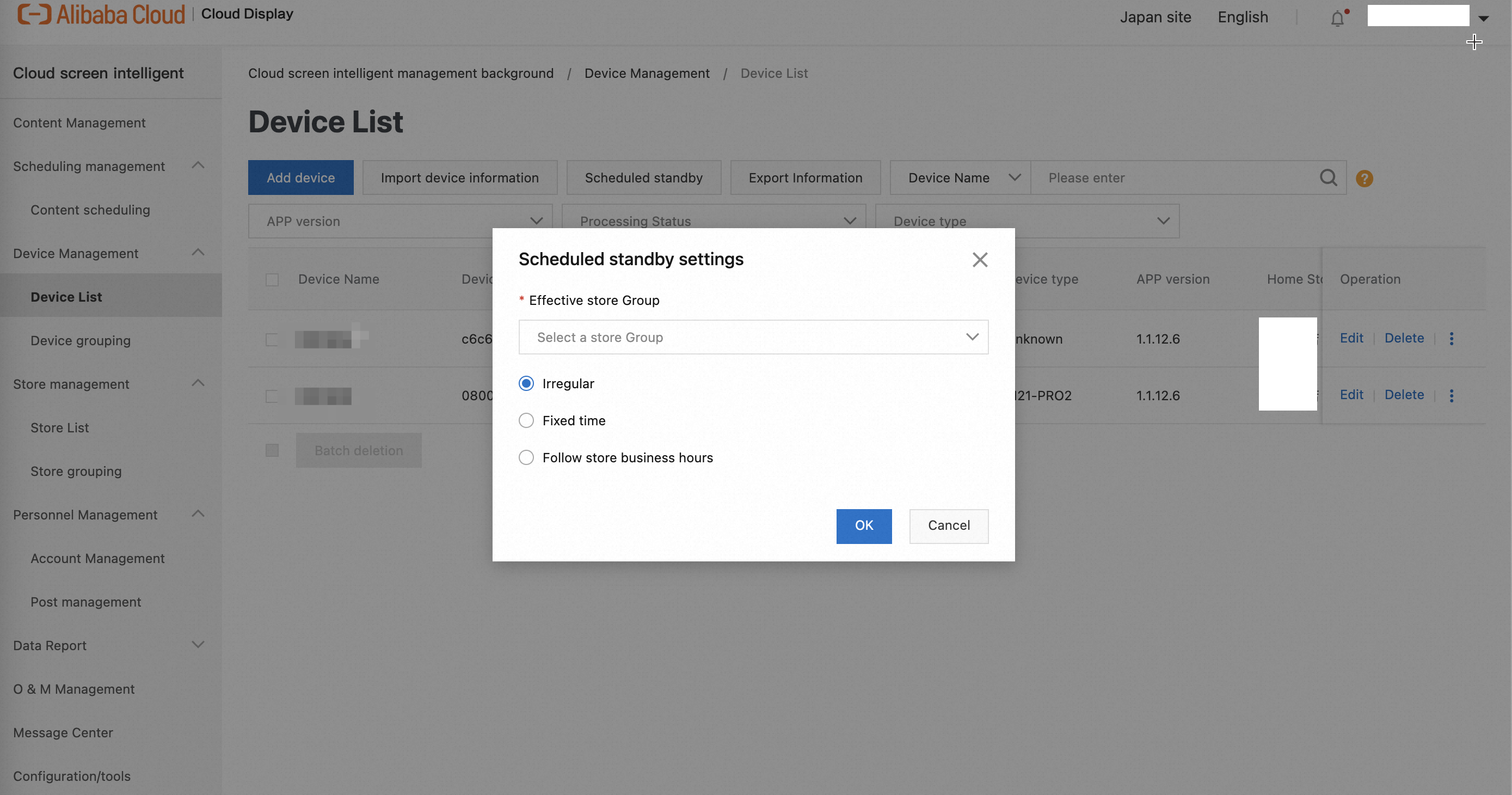Open more options for the c6c6 device row
This screenshot has height=795, width=1512.
pos(1452,338)
